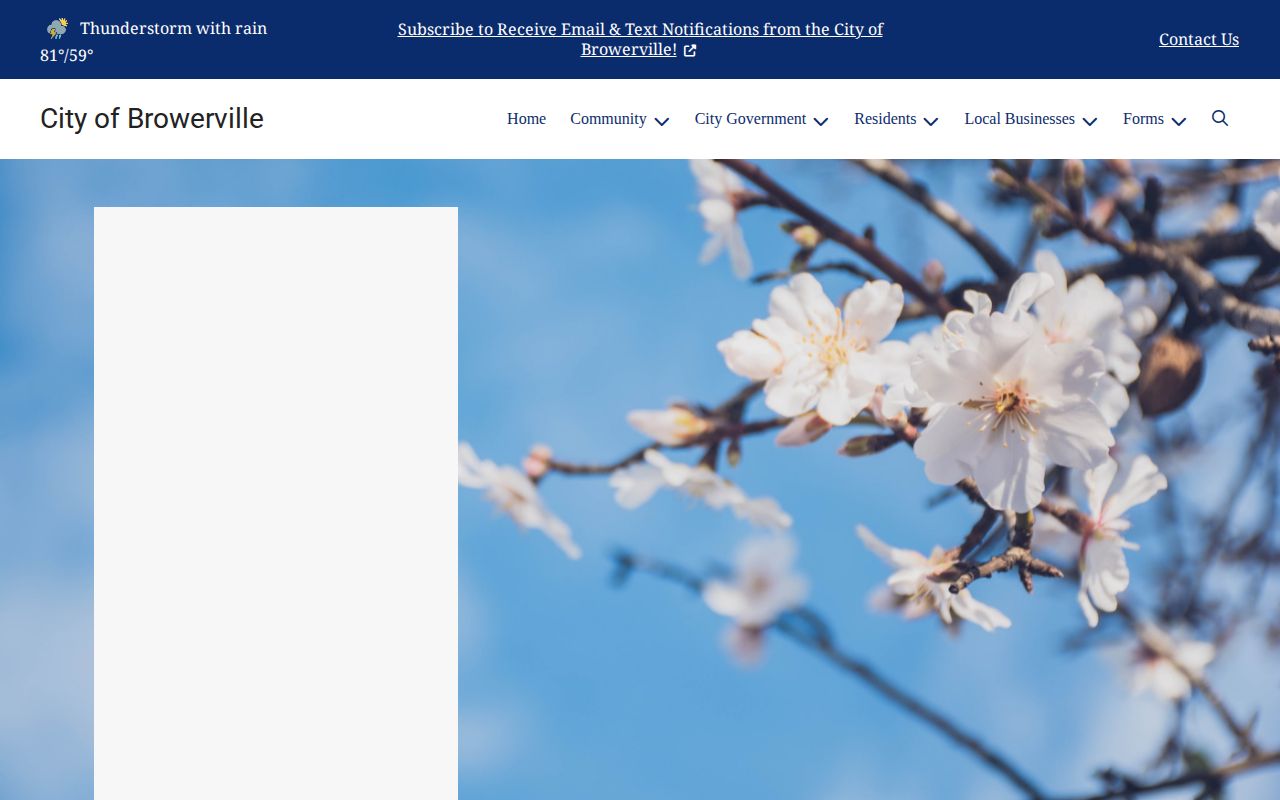Screen dimensions: 1280x800
Task: Open the Residents menu item
Action: coord(885,119)
